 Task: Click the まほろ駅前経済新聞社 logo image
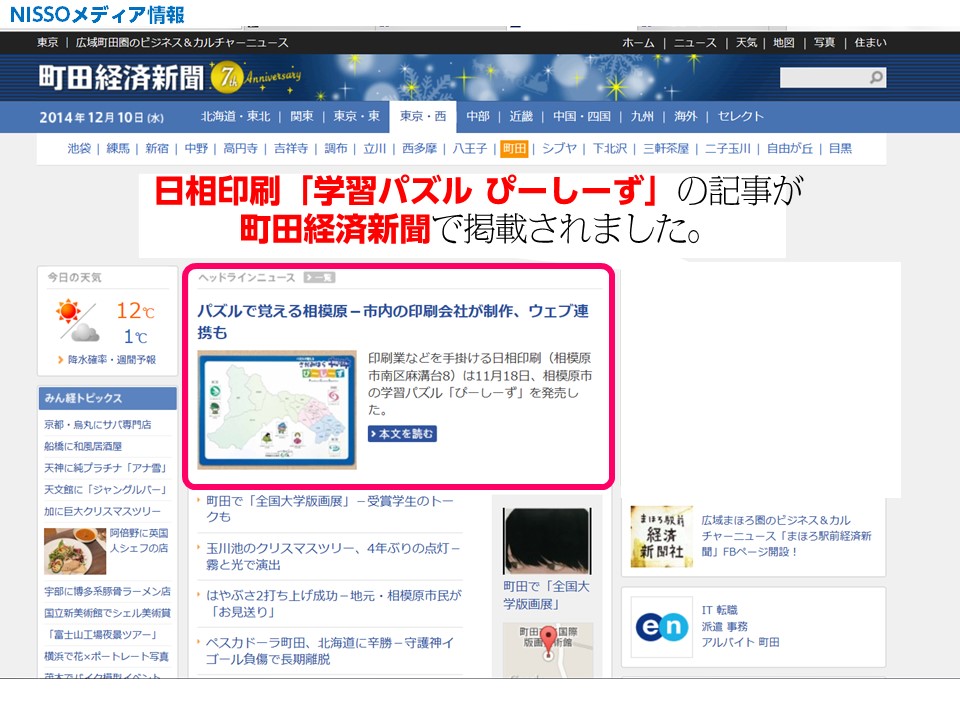coord(661,536)
